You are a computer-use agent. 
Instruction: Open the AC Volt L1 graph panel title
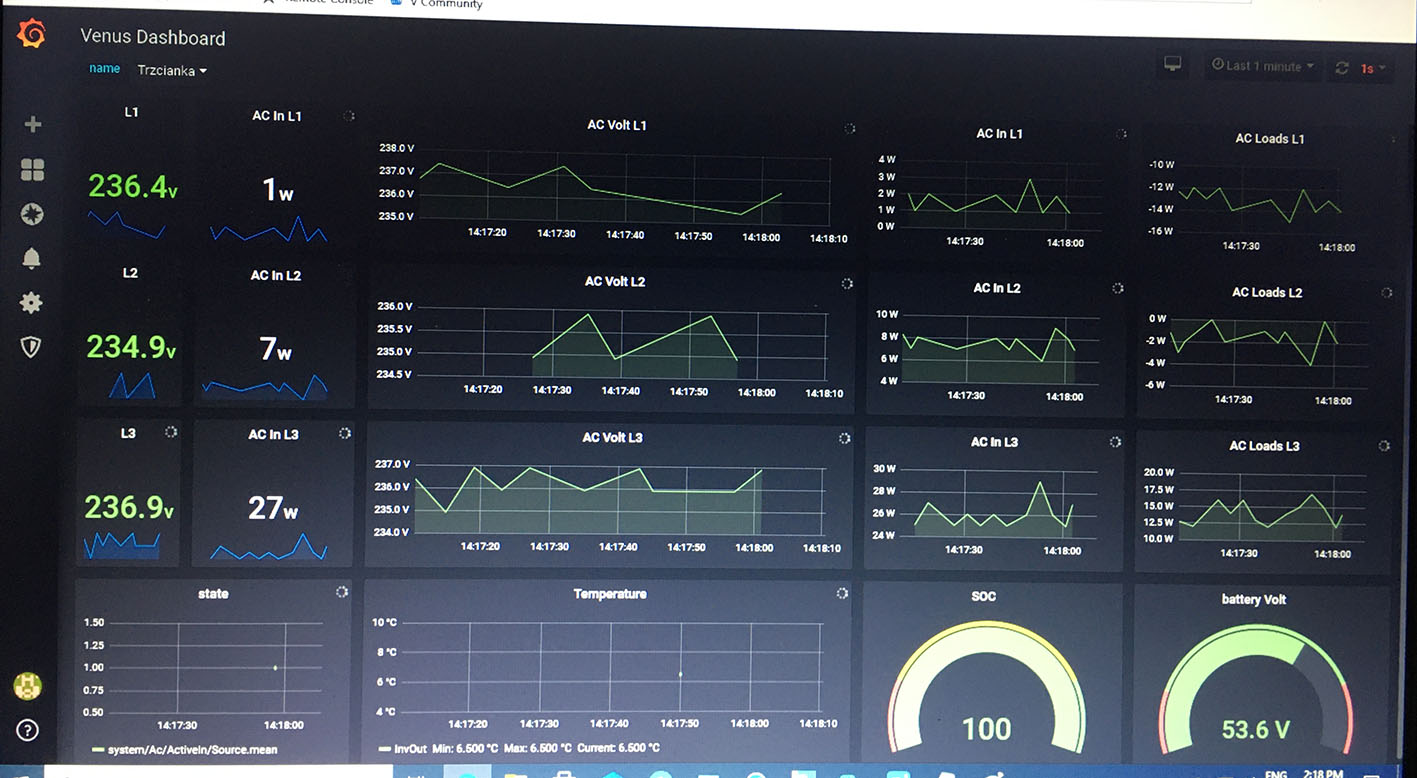tap(617, 125)
